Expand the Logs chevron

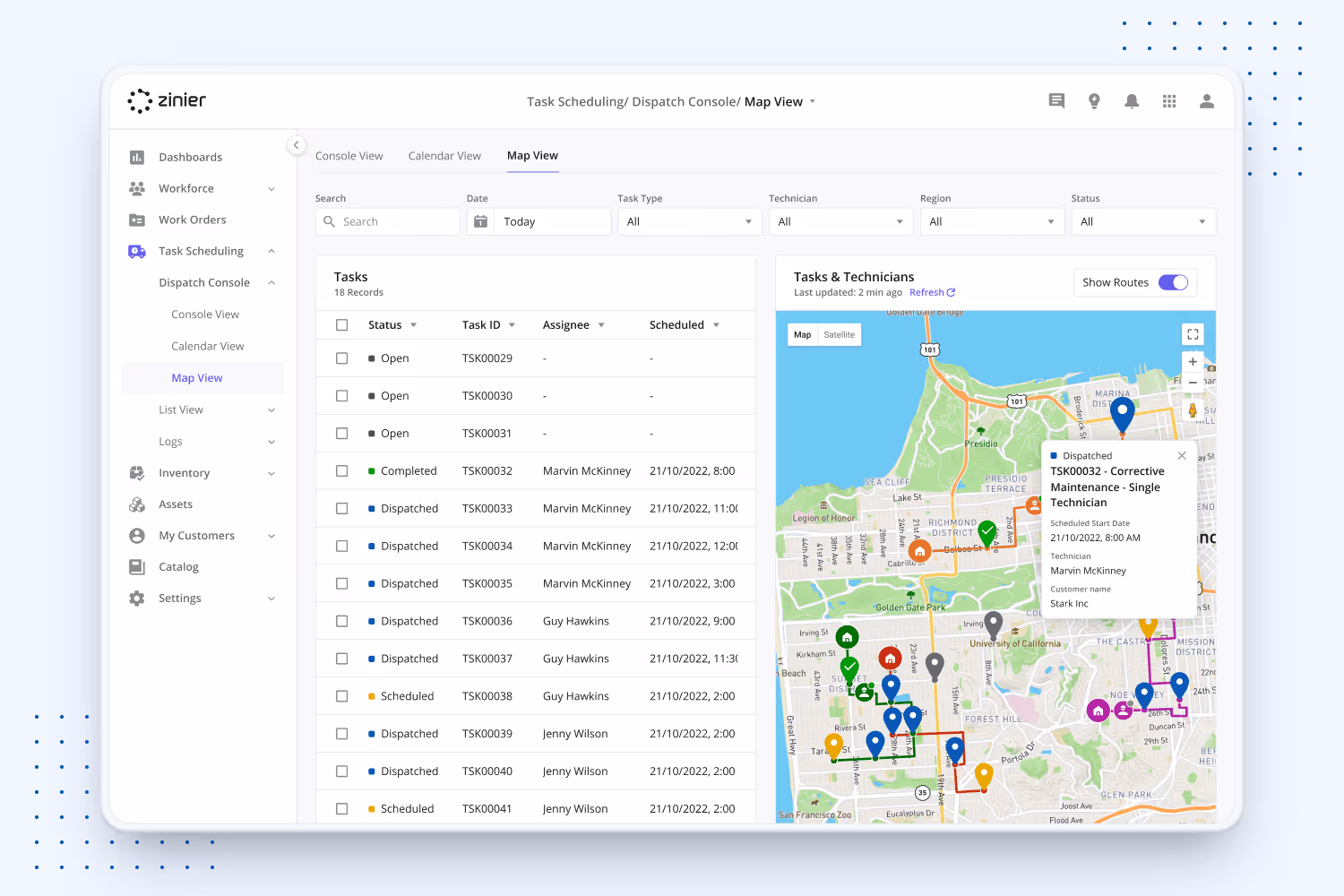(x=271, y=442)
